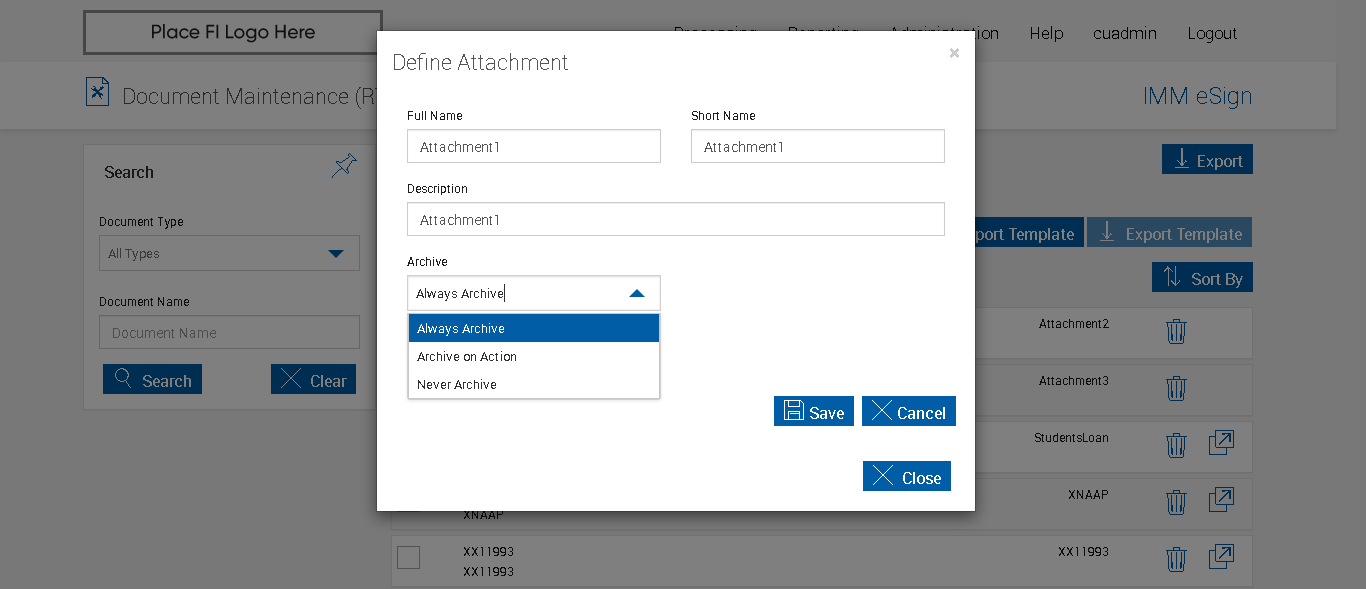The width and height of the screenshot is (1366, 589).
Task: Click trash icon in StudentsLoan row
Action: tap(1176, 444)
